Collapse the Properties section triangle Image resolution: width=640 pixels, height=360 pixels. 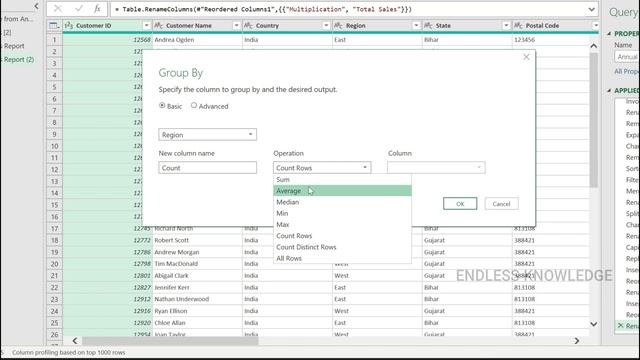[609, 33]
